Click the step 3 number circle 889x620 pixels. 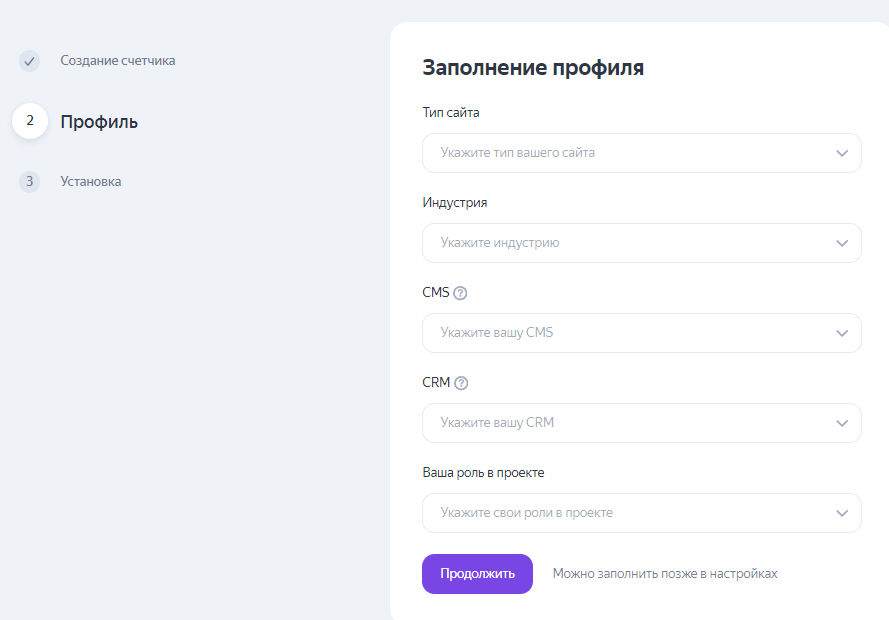coord(29,182)
